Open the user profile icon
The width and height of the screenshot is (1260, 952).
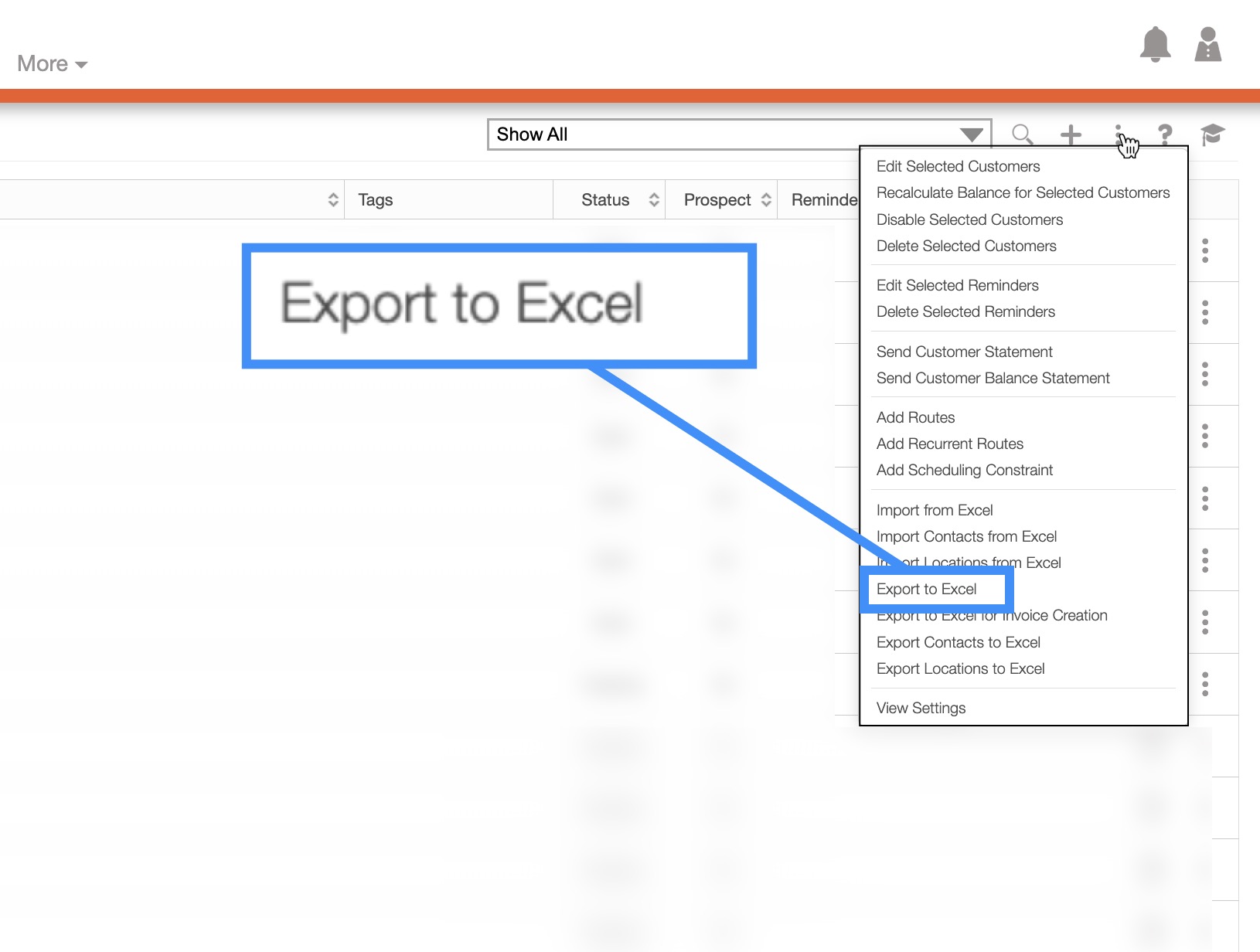click(1207, 44)
